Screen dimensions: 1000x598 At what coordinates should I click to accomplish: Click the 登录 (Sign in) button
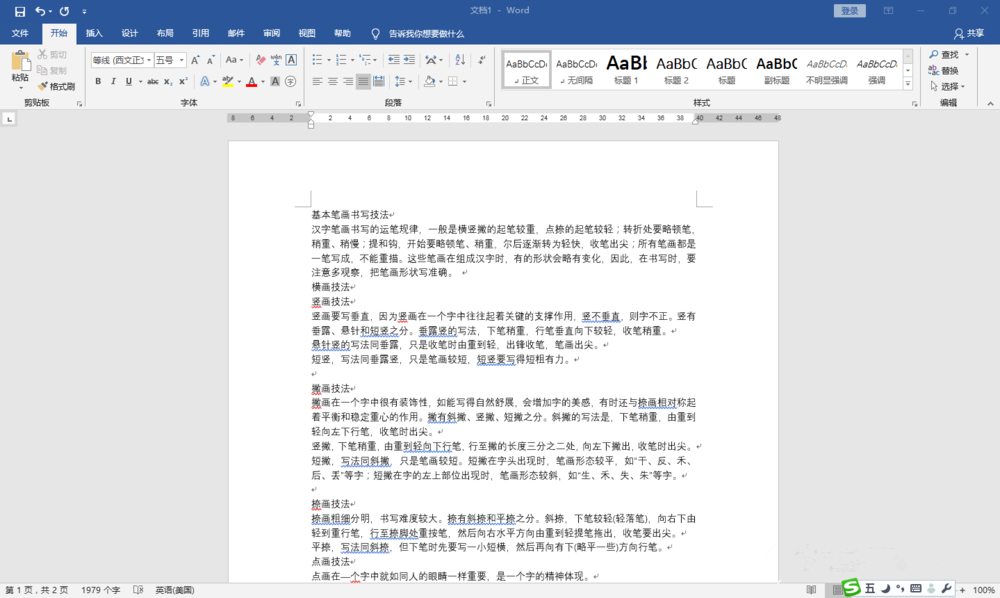[849, 11]
